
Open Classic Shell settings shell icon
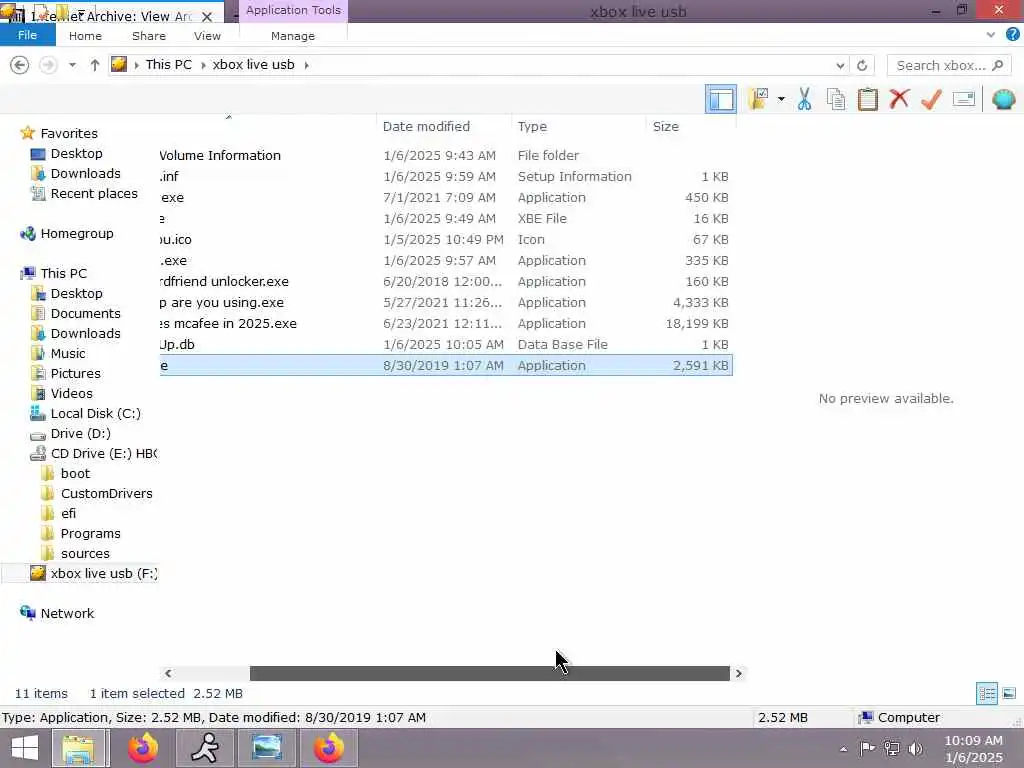point(1003,99)
